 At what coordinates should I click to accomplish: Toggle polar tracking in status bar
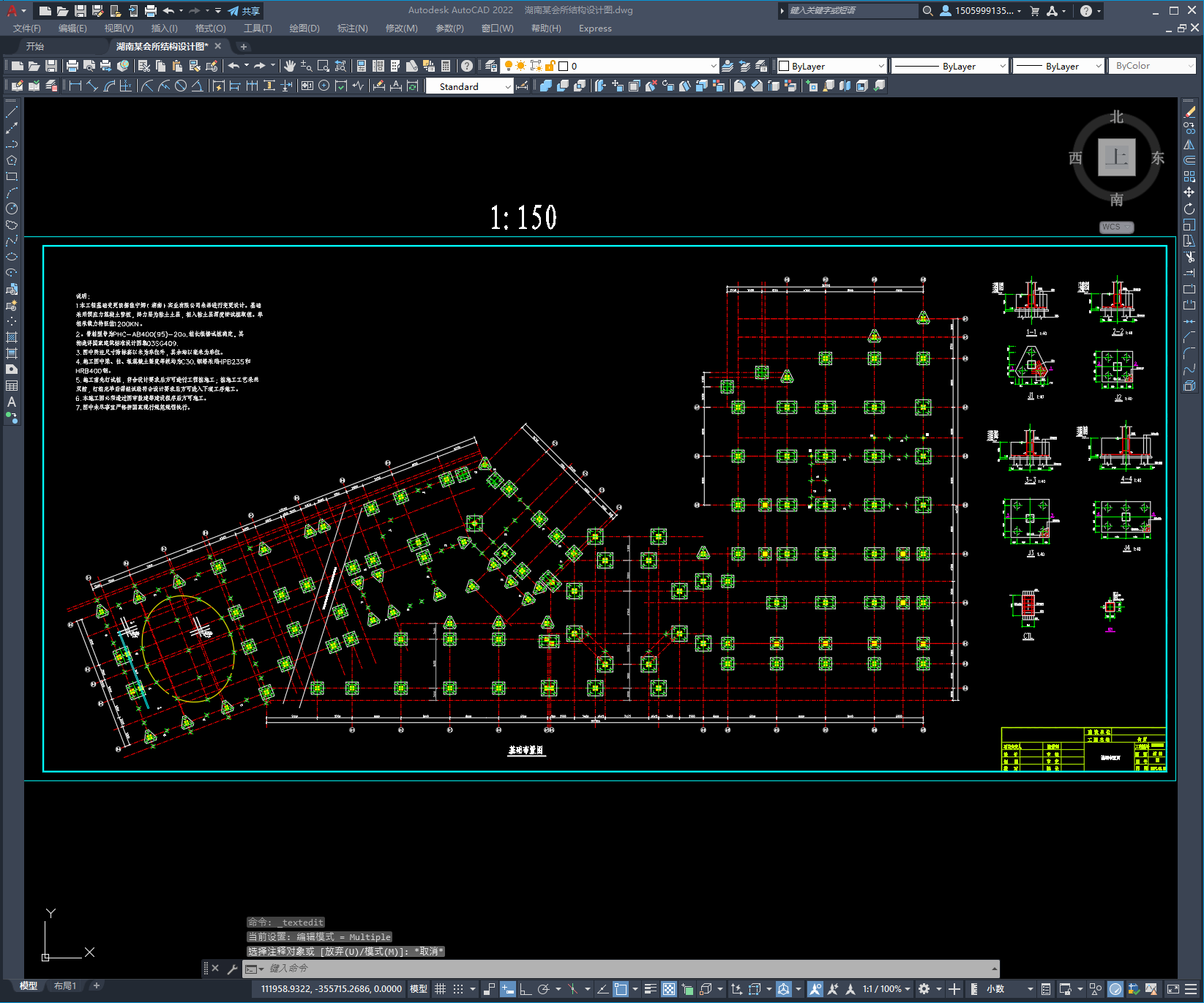543,989
